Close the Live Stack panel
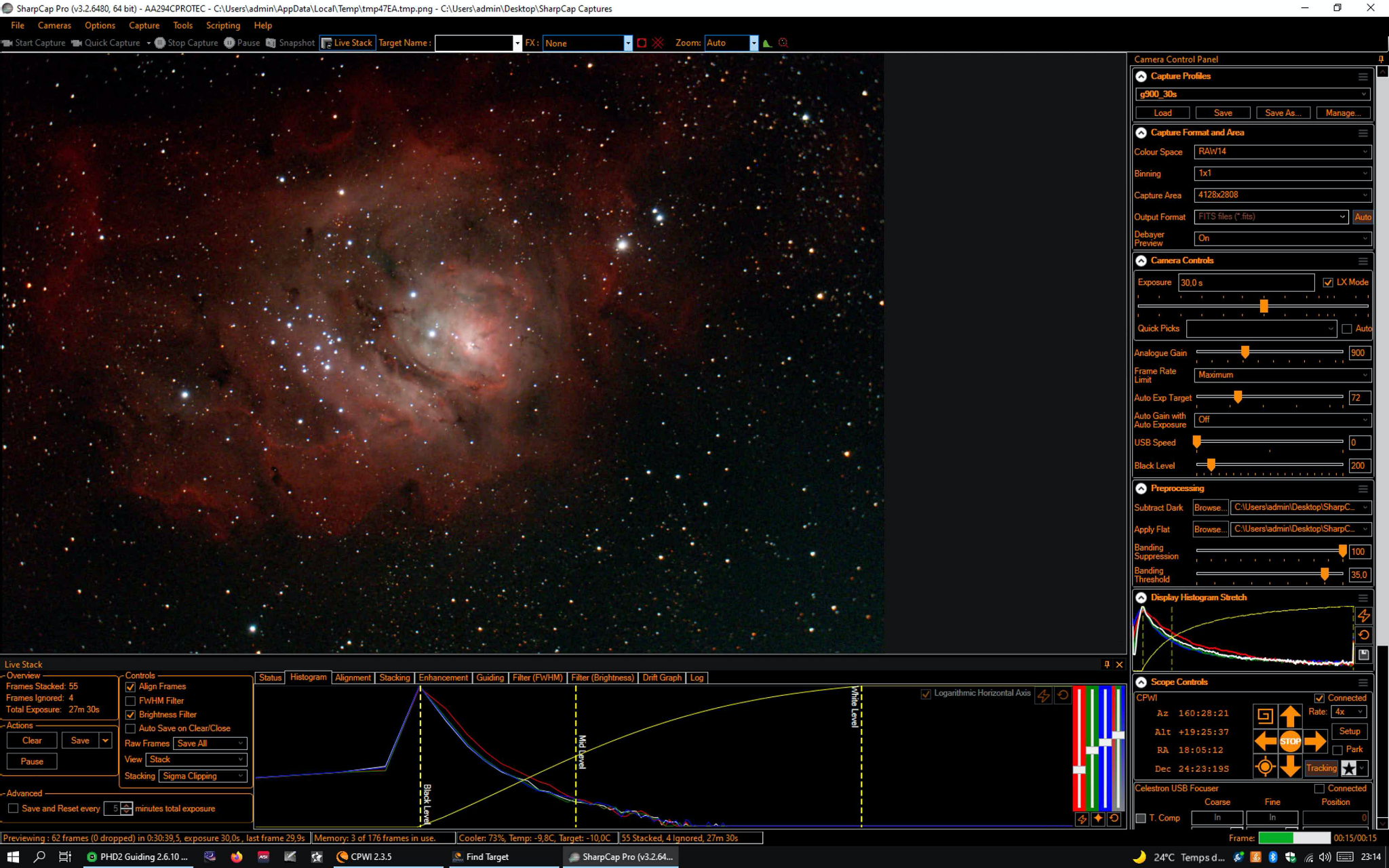 coord(1120,665)
